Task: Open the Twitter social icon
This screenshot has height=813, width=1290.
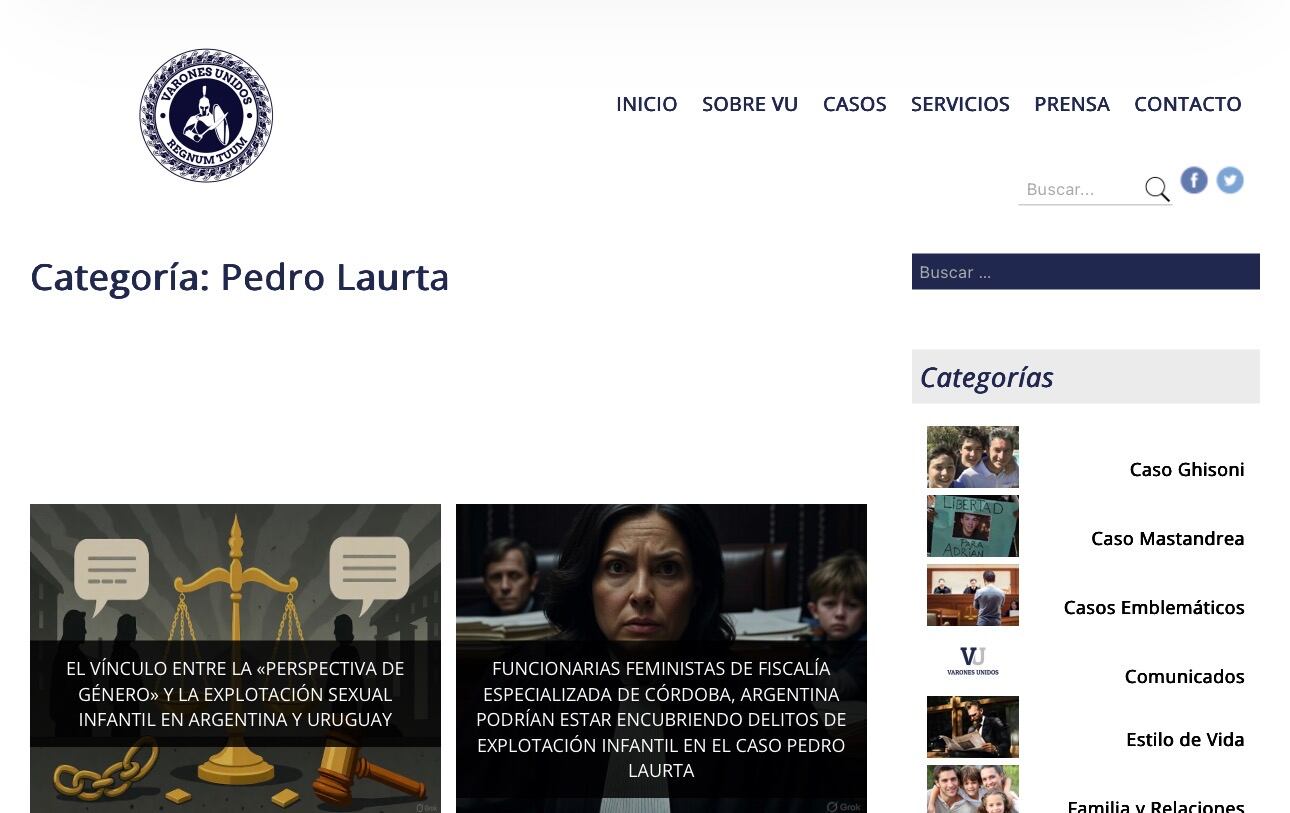Action: [1229, 180]
